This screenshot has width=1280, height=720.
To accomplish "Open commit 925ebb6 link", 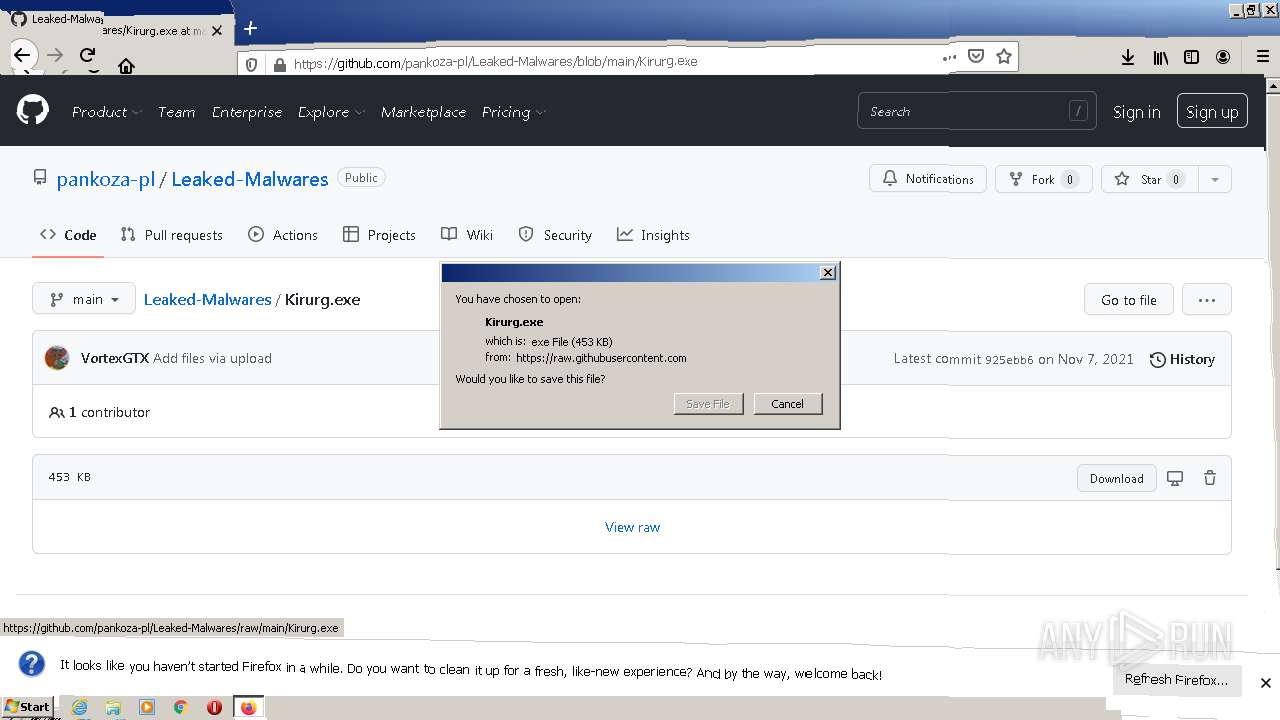I will (1009, 359).
